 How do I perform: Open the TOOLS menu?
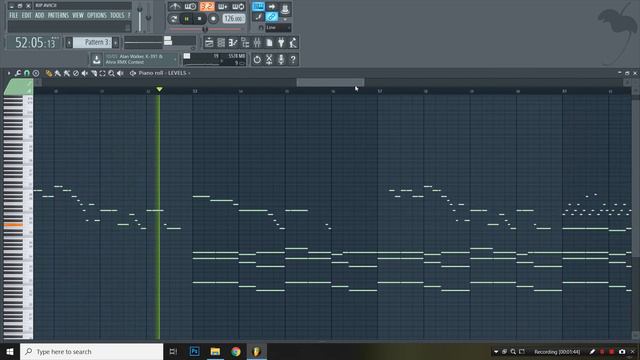[x=117, y=16]
